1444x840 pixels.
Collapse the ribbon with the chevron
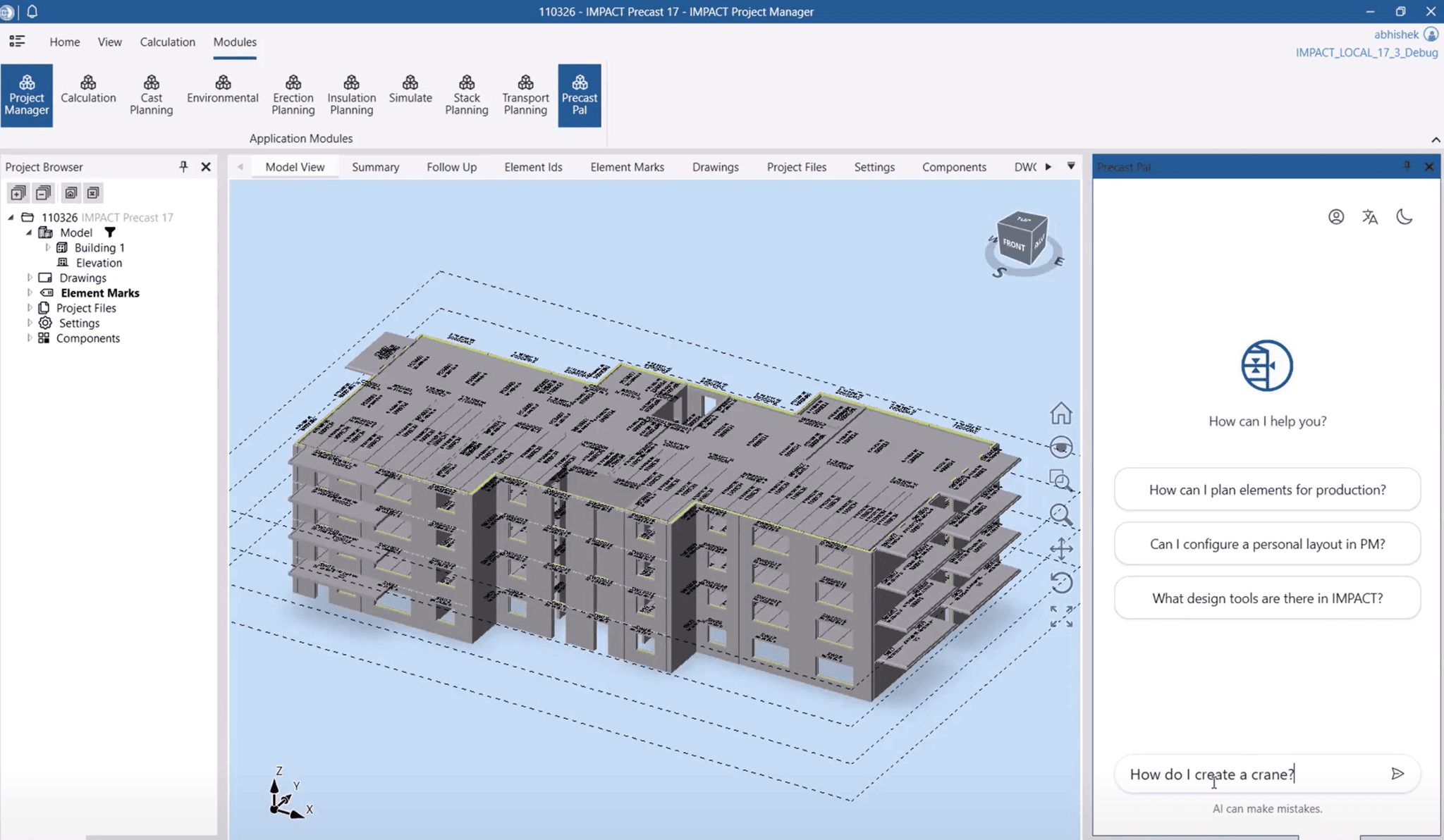pos(1435,140)
